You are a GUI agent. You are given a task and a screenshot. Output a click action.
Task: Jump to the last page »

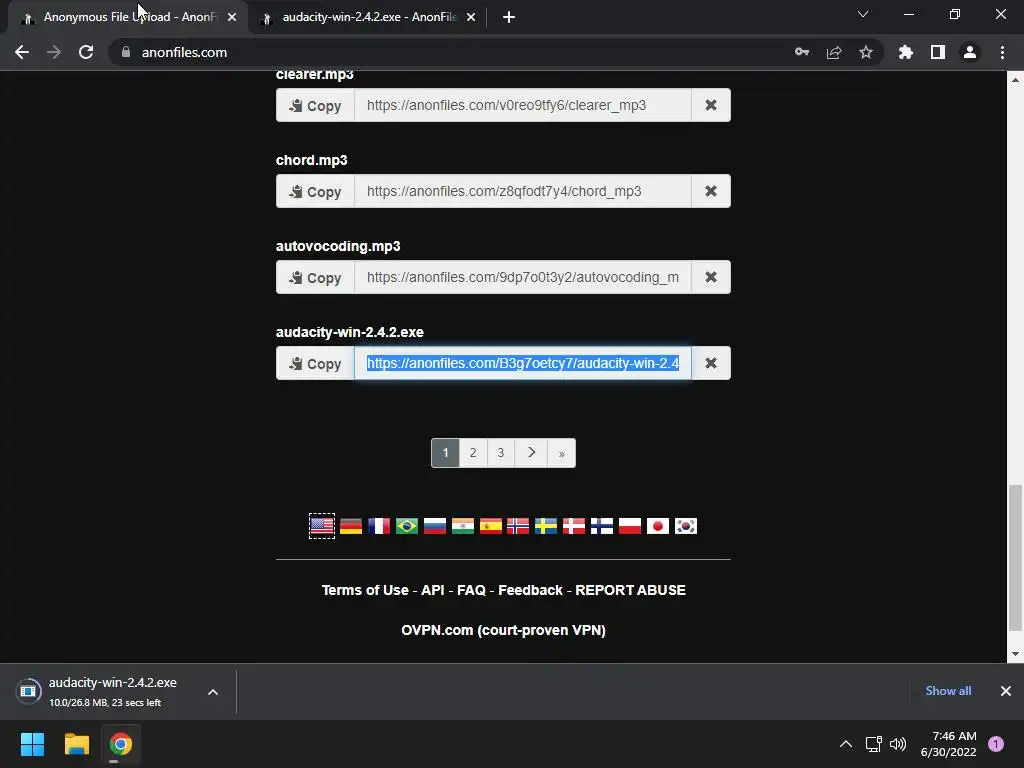pos(562,453)
